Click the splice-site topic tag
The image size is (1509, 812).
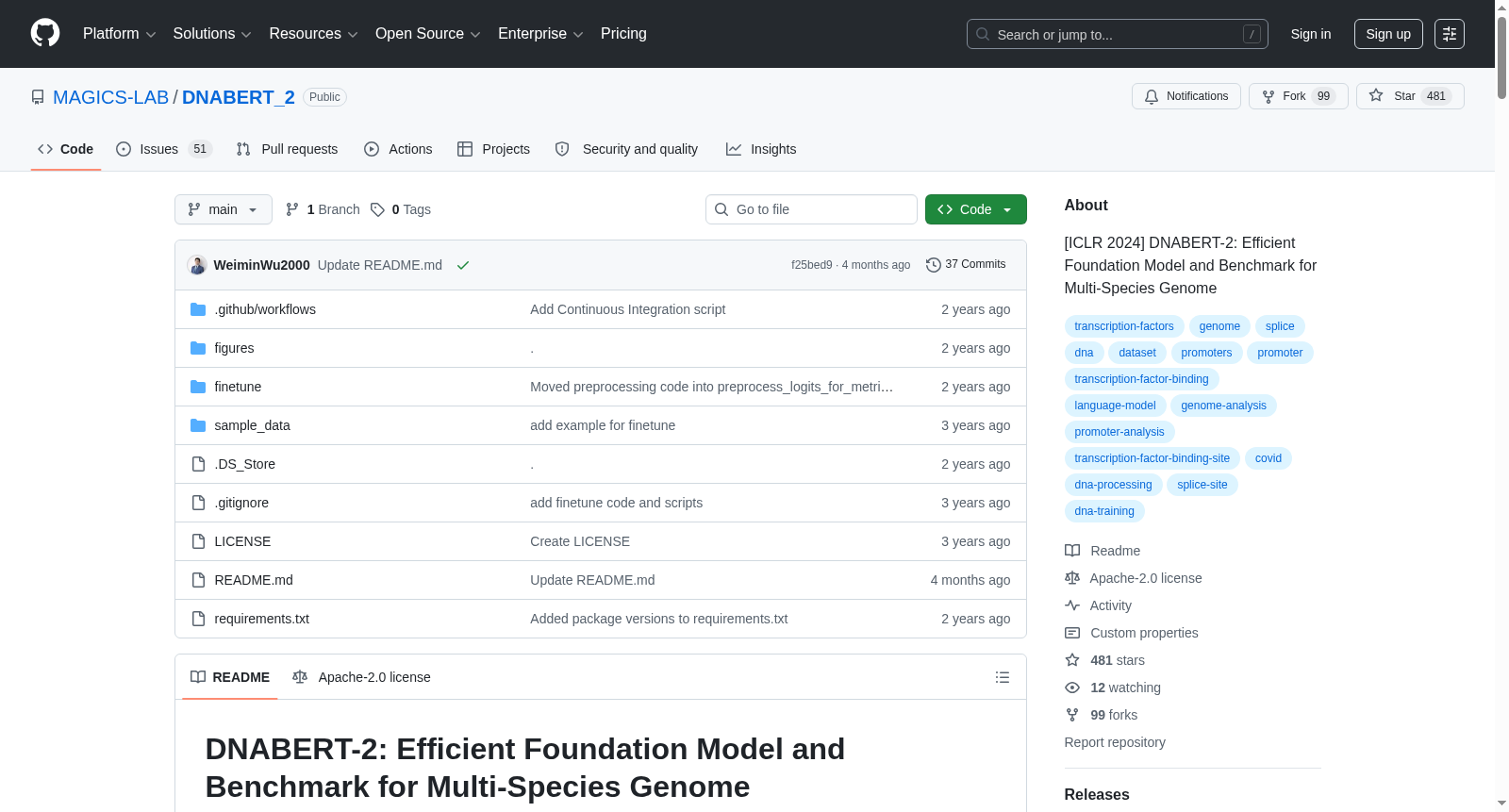pyautogui.click(x=1202, y=485)
